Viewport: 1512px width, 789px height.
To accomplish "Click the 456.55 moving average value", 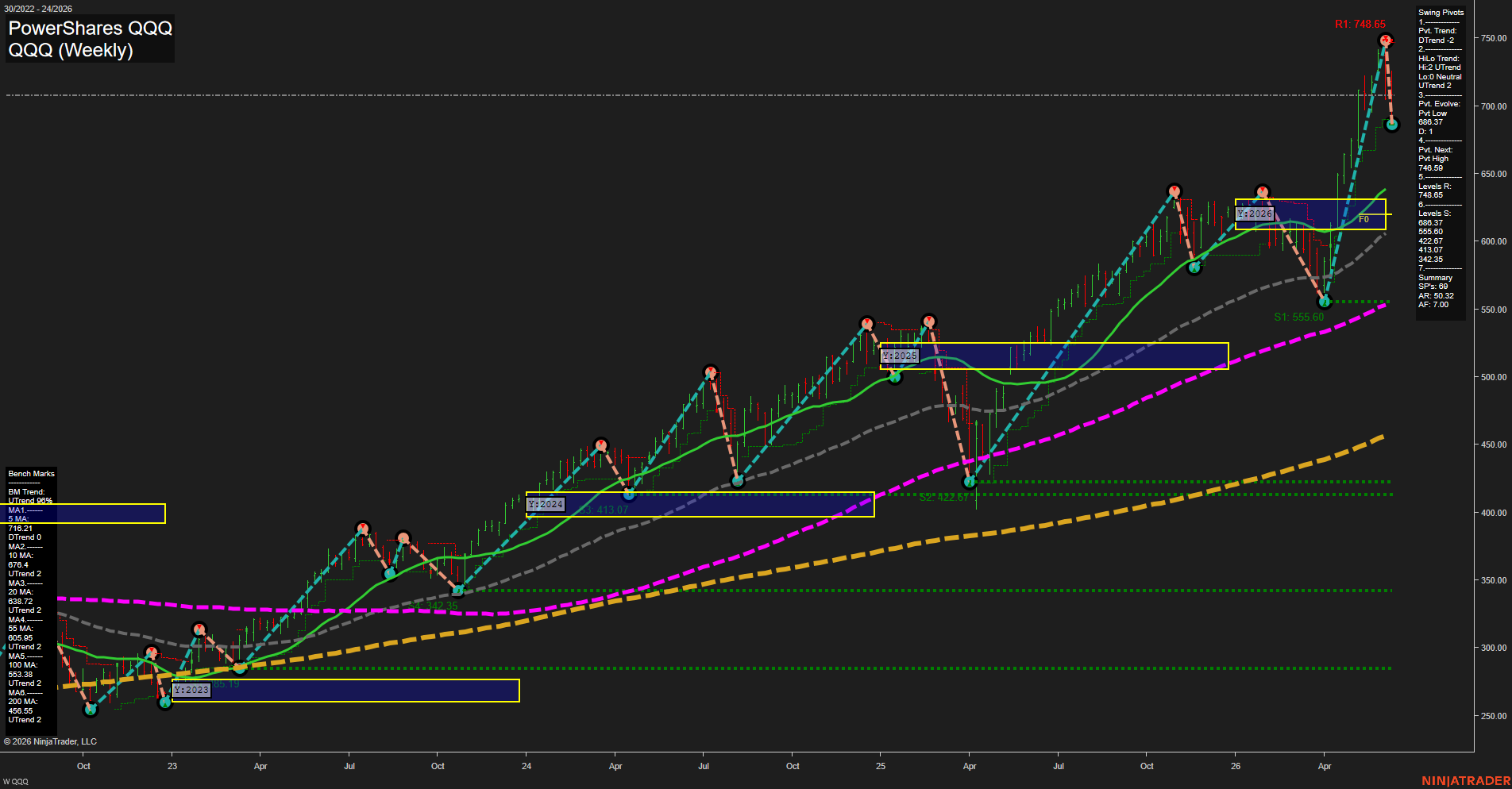I will pyautogui.click(x=21, y=711).
